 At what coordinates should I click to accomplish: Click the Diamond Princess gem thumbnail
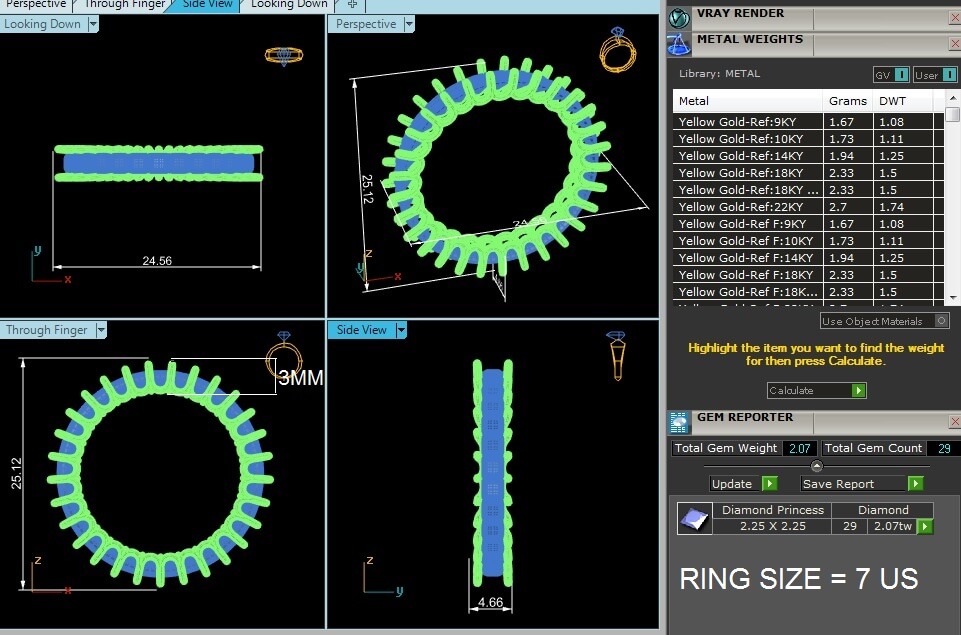coord(694,518)
